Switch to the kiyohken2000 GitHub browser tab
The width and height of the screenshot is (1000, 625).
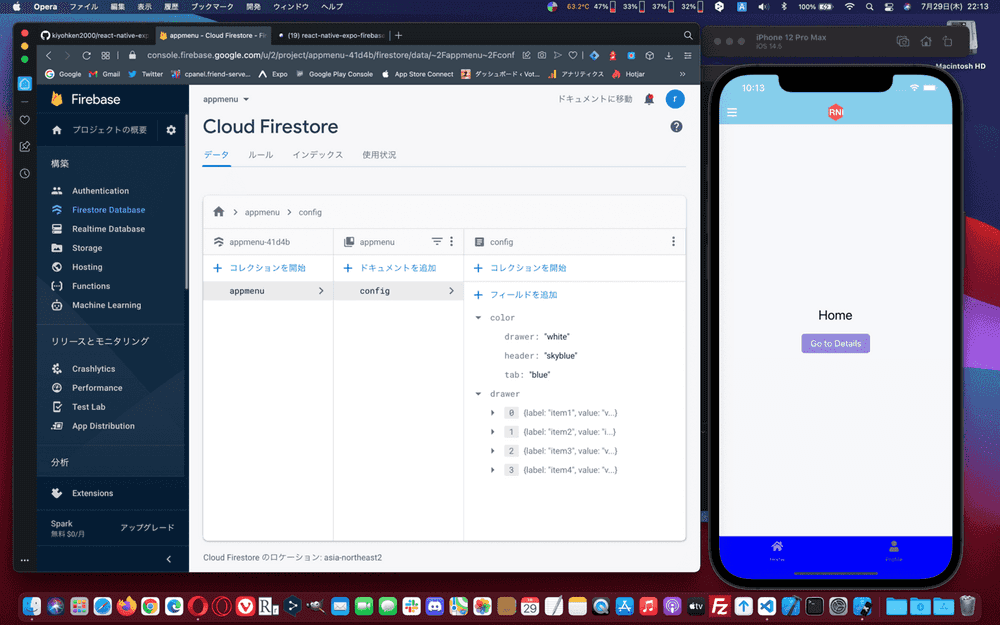coord(94,36)
